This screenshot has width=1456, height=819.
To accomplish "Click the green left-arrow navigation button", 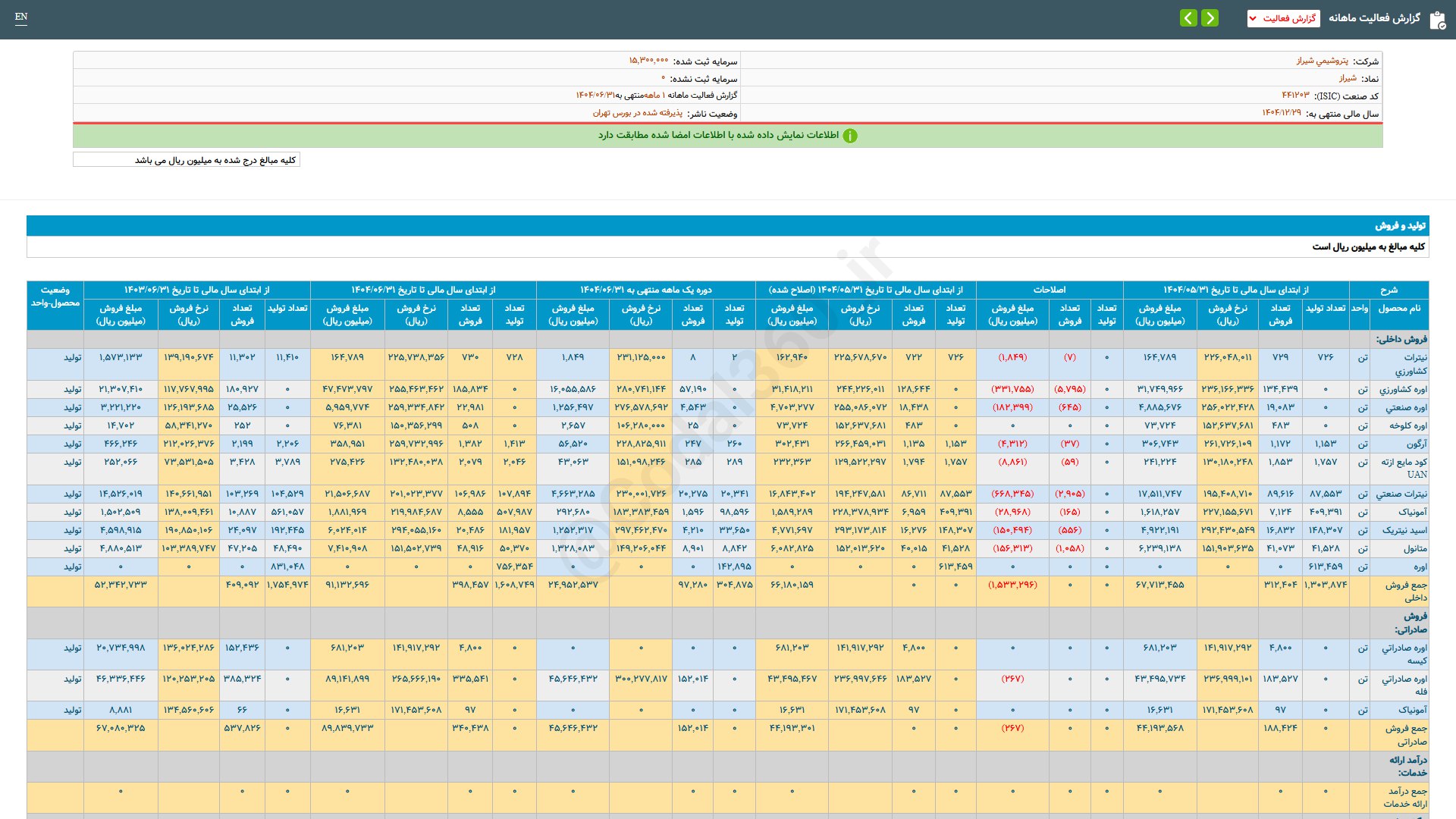I will tap(1188, 18).
